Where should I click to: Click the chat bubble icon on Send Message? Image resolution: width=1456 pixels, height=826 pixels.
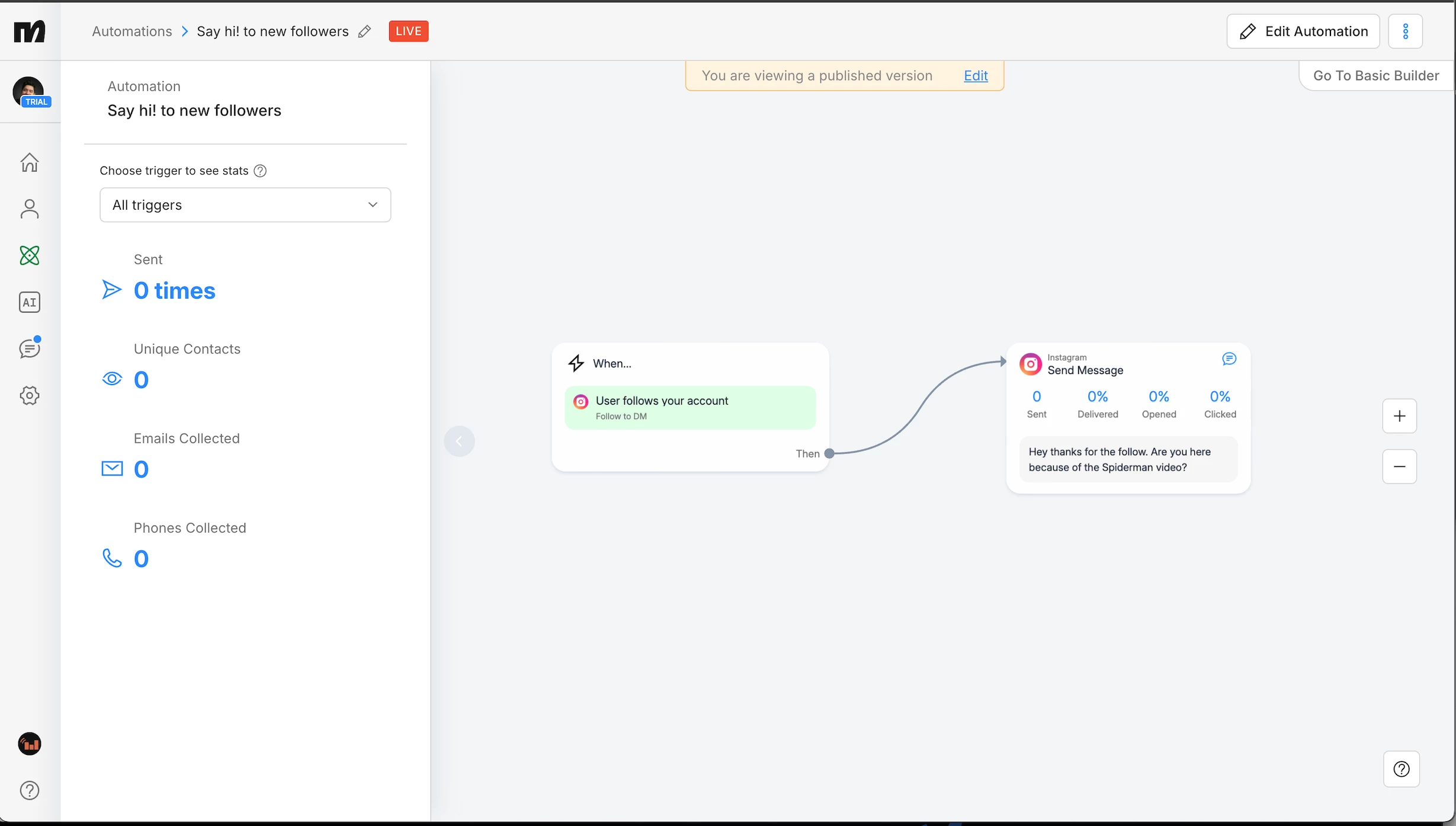click(1229, 359)
